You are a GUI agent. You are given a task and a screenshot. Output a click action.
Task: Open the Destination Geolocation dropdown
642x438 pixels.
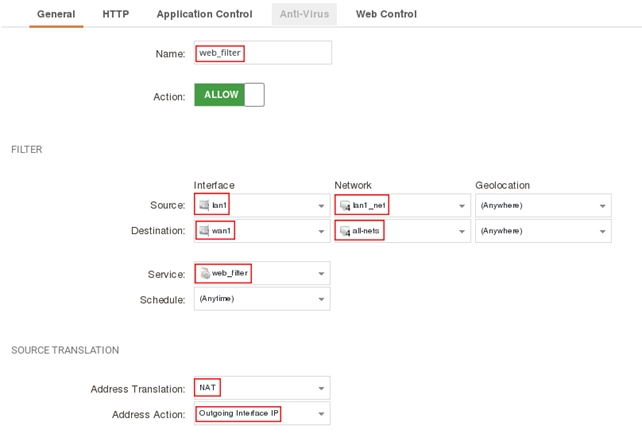(x=603, y=232)
